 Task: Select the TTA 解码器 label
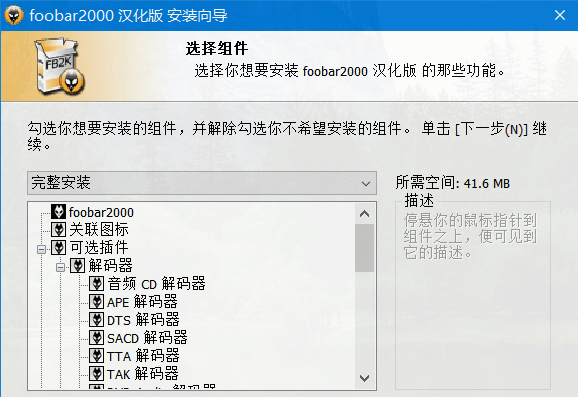pyautogui.click(x=143, y=356)
